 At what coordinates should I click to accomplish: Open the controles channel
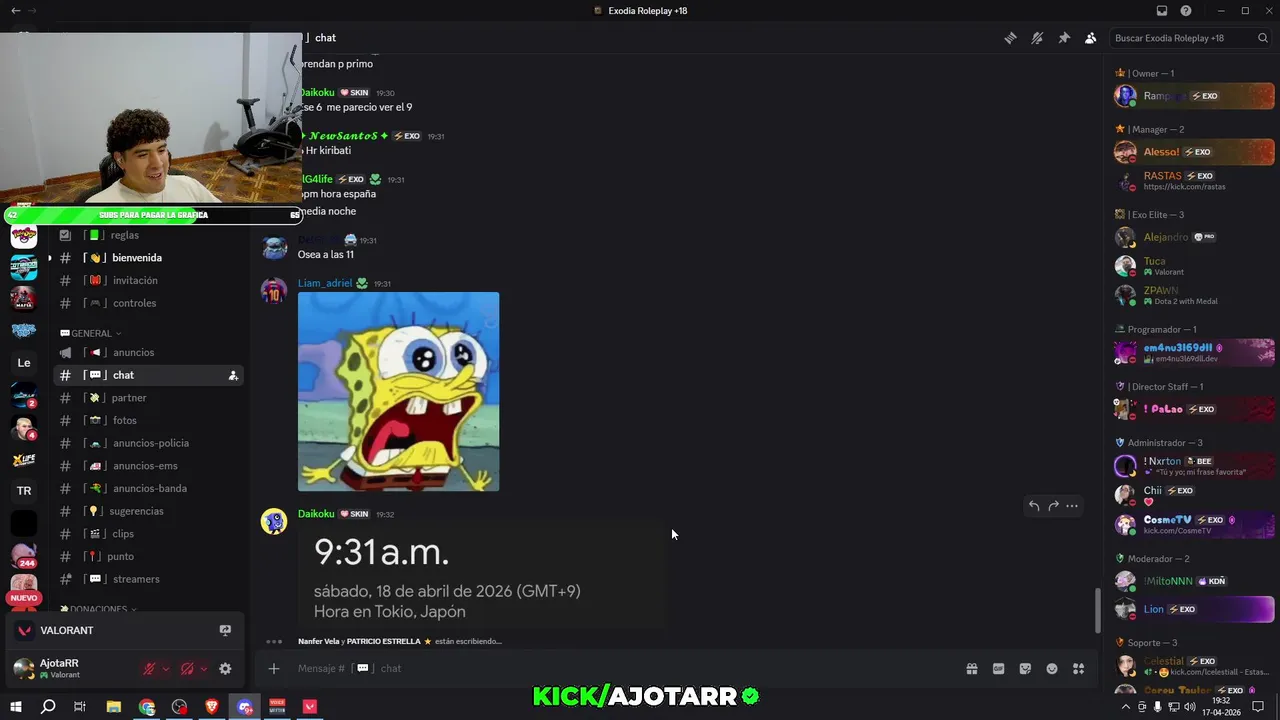pos(148,303)
